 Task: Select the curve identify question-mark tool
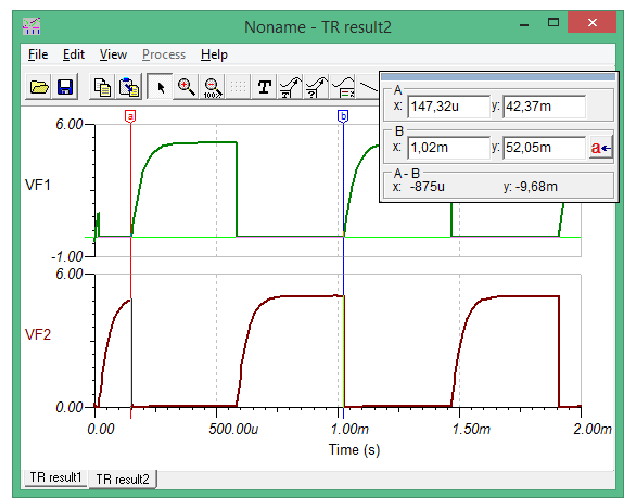pyautogui.click(x=317, y=87)
